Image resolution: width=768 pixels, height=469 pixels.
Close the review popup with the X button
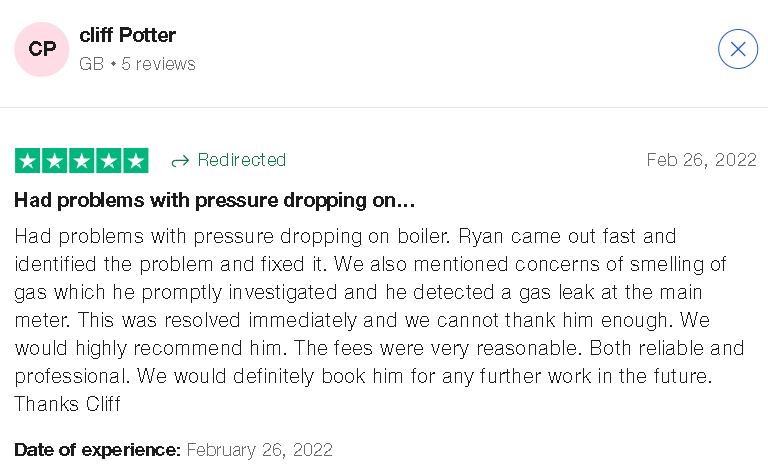point(738,49)
